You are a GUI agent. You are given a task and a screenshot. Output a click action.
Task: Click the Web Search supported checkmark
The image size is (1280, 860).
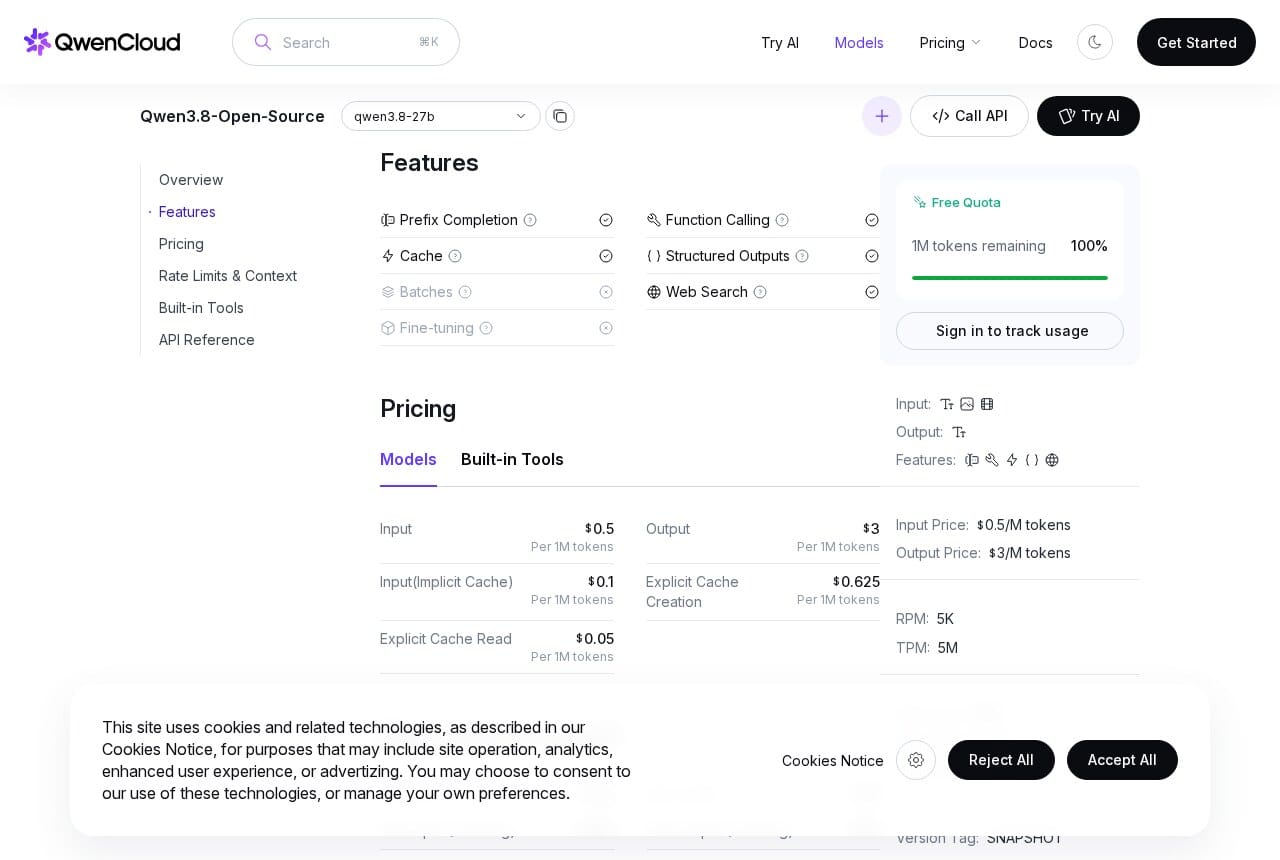tap(872, 292)
